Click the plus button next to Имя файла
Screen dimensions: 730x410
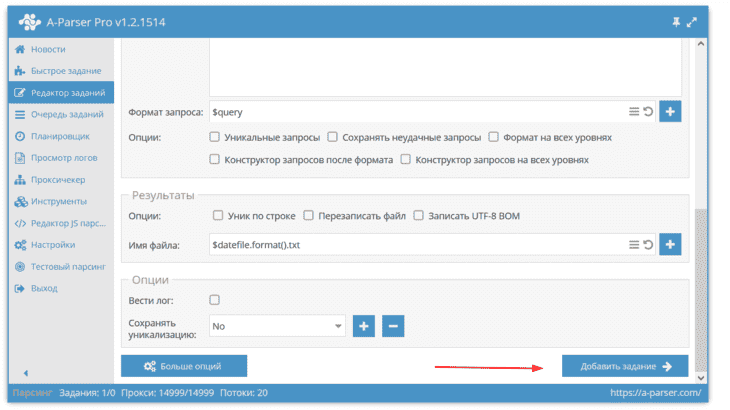(x=670, y=244)
